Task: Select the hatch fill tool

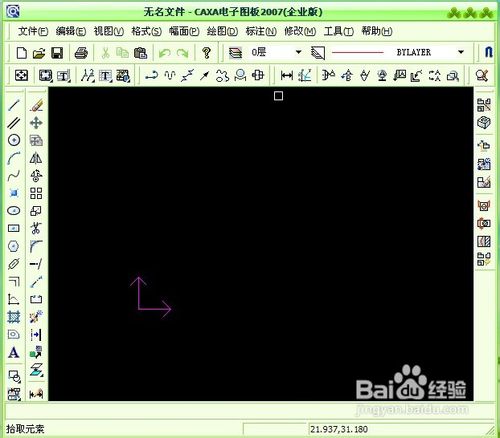Action: pos(14,317)
